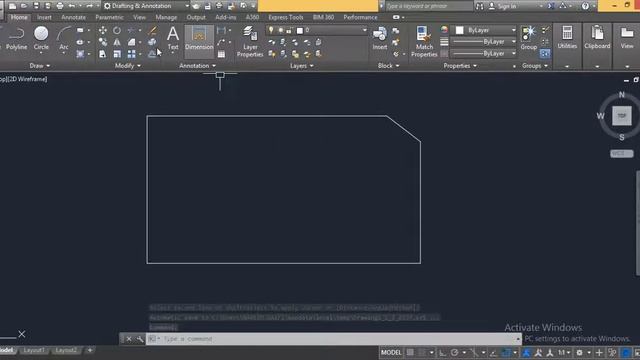Switch to Layout2 tab at bottom

(x=66, y=350)
